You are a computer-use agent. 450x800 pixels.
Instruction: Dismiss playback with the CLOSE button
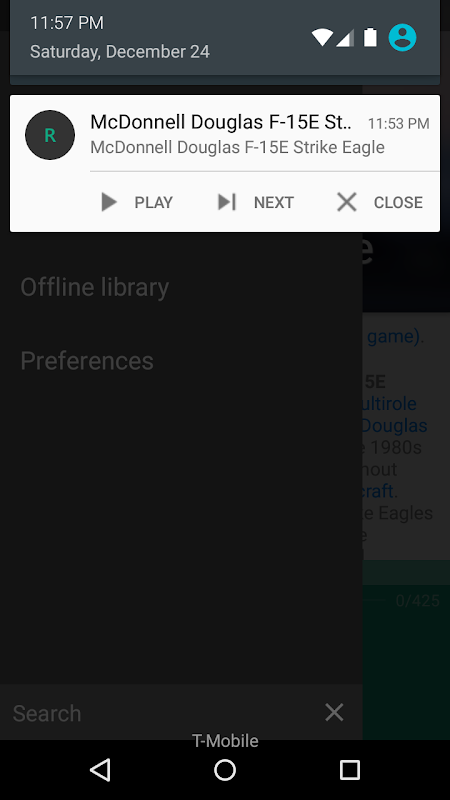tap(380, 202)
